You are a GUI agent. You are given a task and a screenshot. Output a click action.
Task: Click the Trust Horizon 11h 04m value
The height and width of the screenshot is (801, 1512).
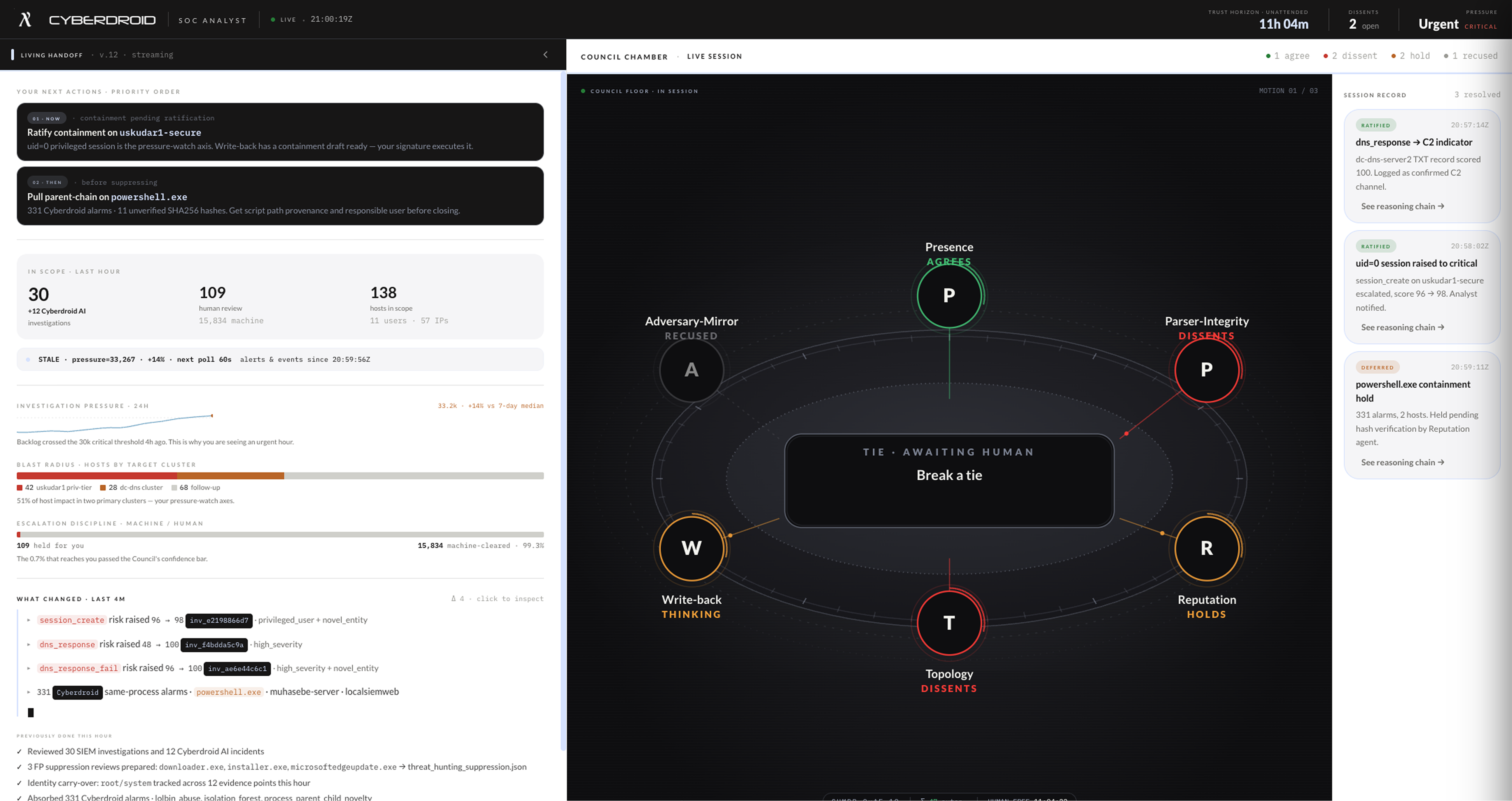(1283, 24)
